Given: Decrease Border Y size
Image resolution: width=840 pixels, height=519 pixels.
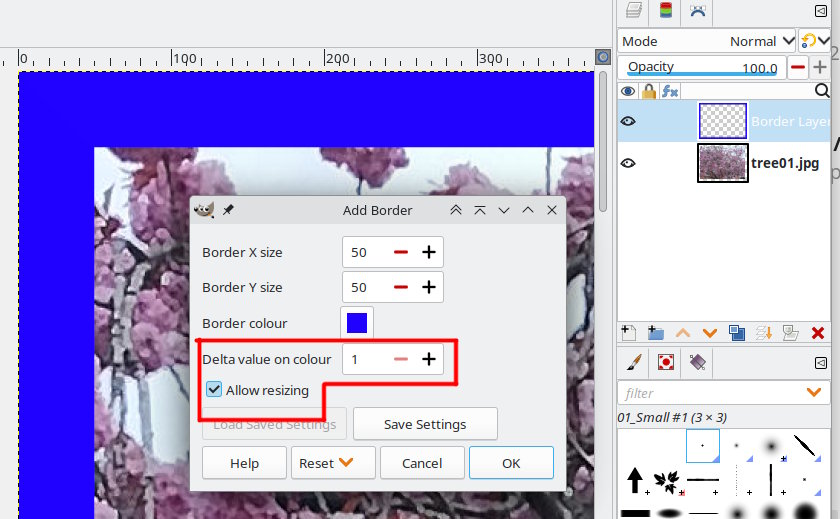Looking at the screenshot, I should tap(401, 287).
